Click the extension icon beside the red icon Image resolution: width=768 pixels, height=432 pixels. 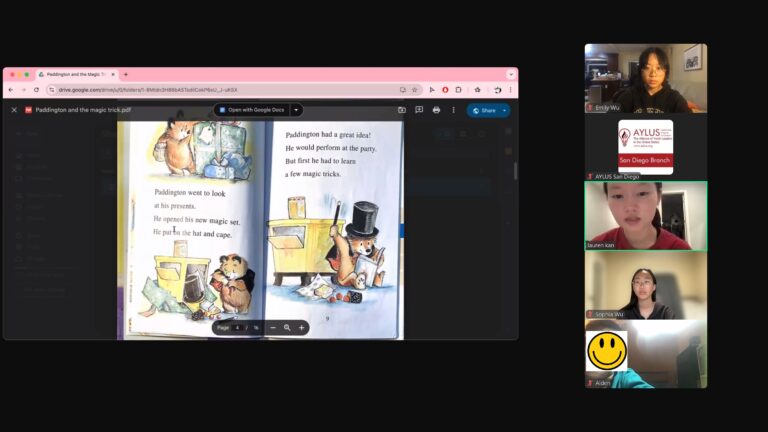[458, 90]
